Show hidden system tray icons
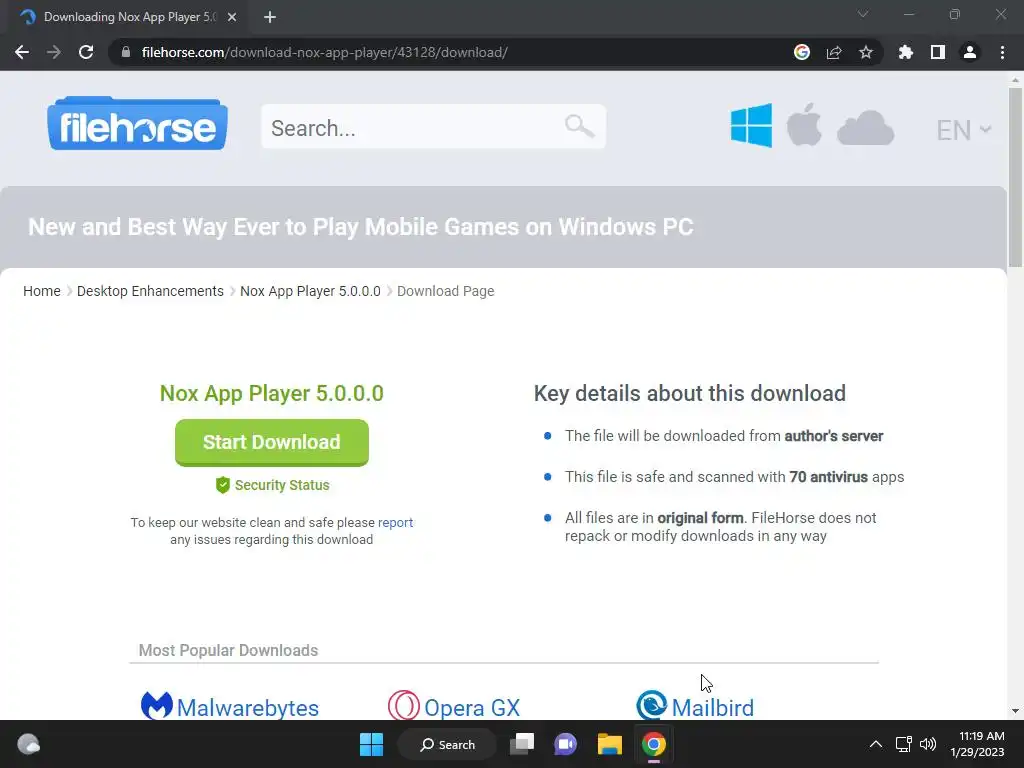This screenshot has width=1024, height=768. click(x=876, y=744)
